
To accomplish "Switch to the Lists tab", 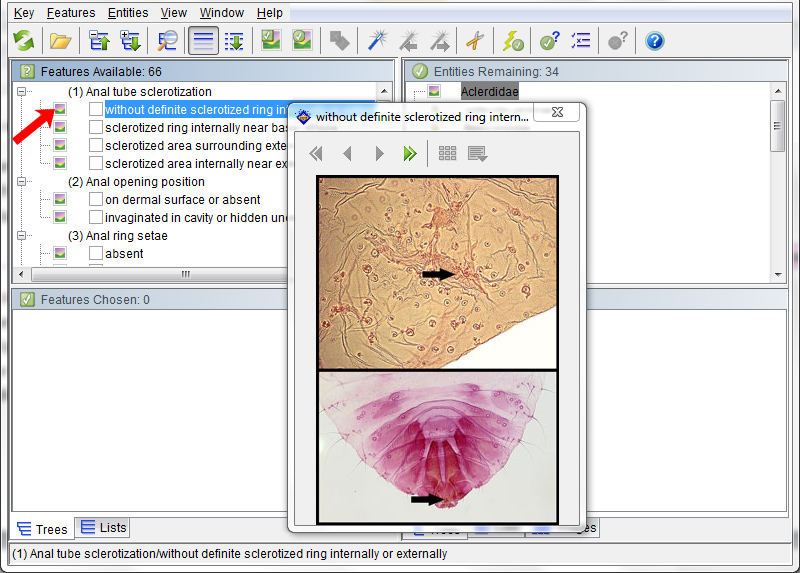I will pyautogui.click(x=104, y=527).
